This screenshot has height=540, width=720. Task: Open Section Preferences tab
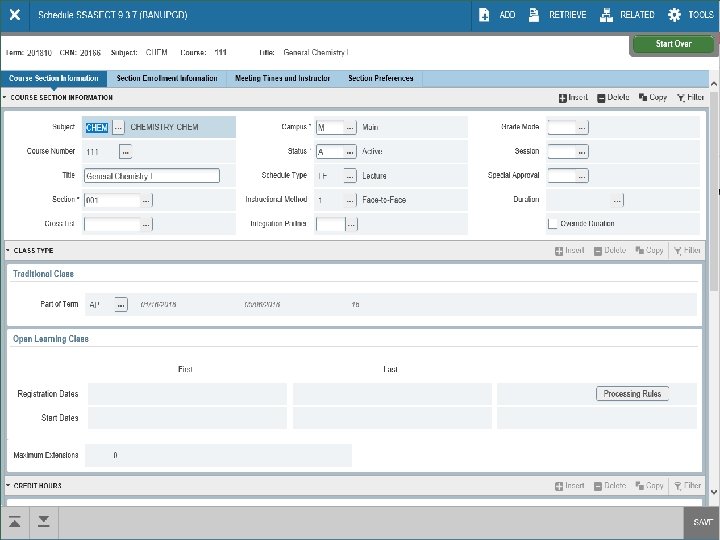click(x=381, y=79)
